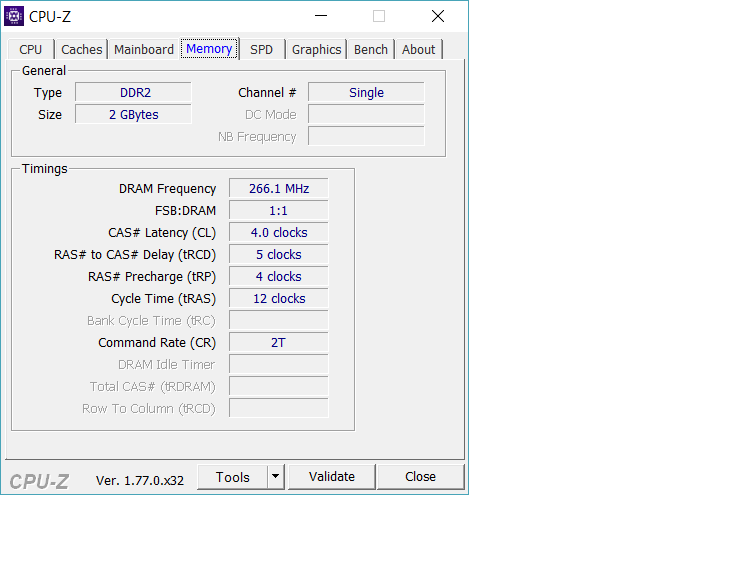
Task: Click the empty DC Mode field
Action: [366, 115]
